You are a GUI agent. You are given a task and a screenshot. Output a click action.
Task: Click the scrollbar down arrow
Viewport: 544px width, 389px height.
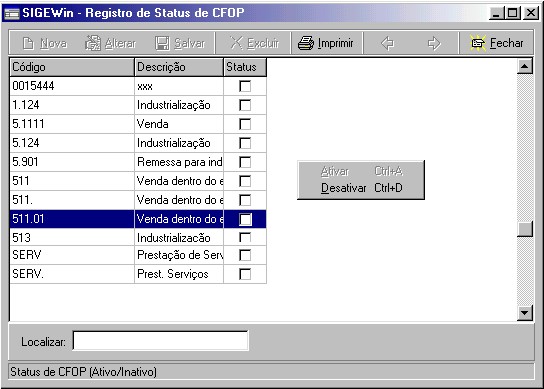pyautogui.click(x=525, y=313)
